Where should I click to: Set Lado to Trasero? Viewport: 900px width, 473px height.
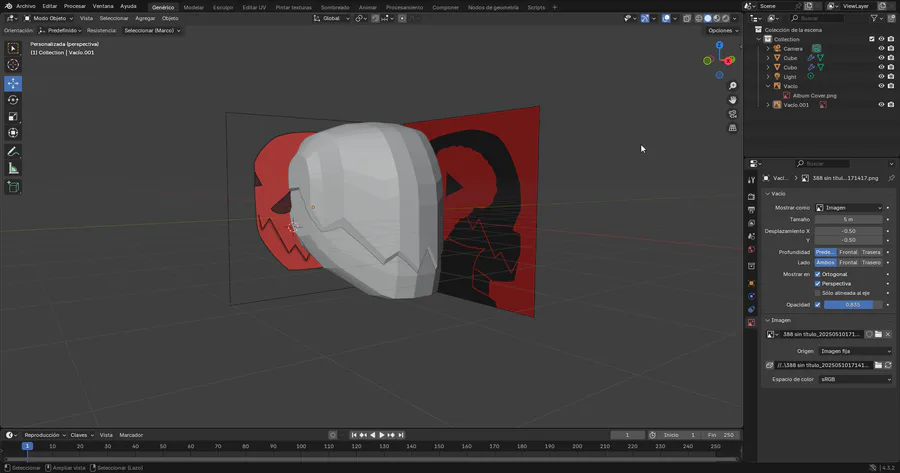click(871, 262)
